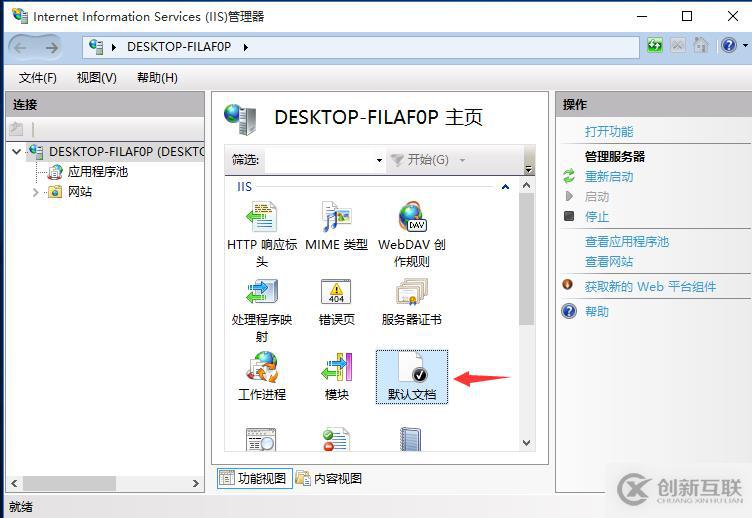Viewport: 752px width, 518px height.
Task: Open the 模块 feature icon
Action: (x=337, y=367)
